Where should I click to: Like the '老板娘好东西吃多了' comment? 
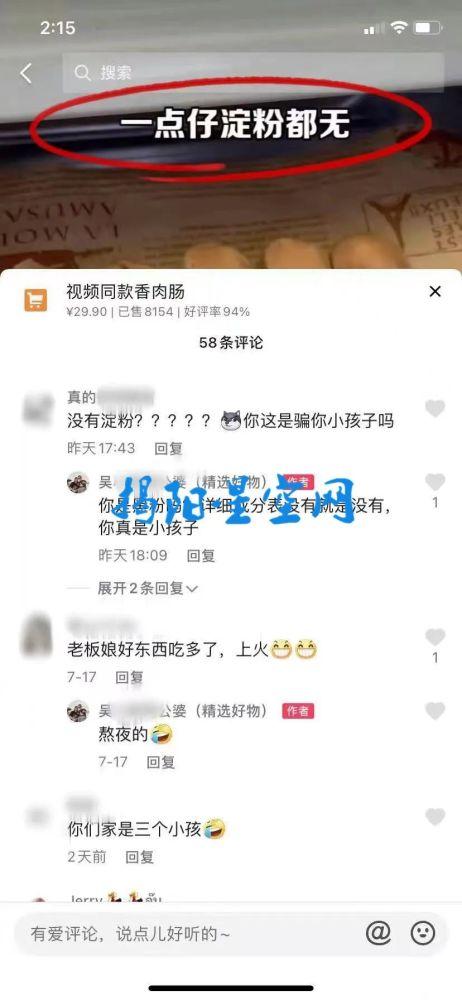click(x=435, y=636)
